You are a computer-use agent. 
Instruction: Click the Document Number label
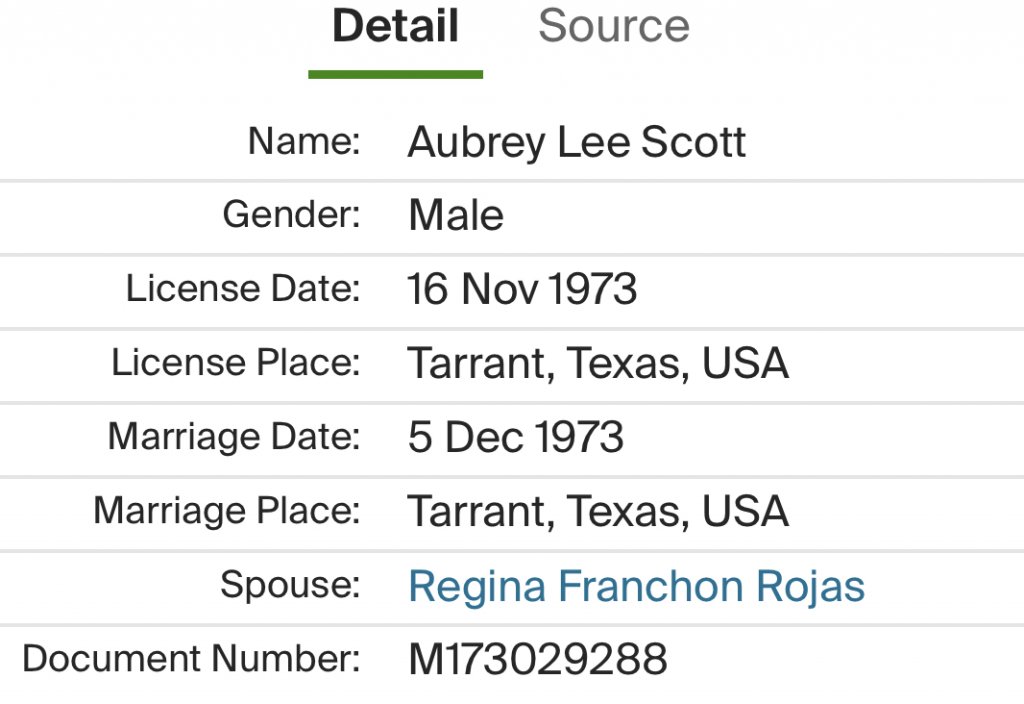[190, 659]
